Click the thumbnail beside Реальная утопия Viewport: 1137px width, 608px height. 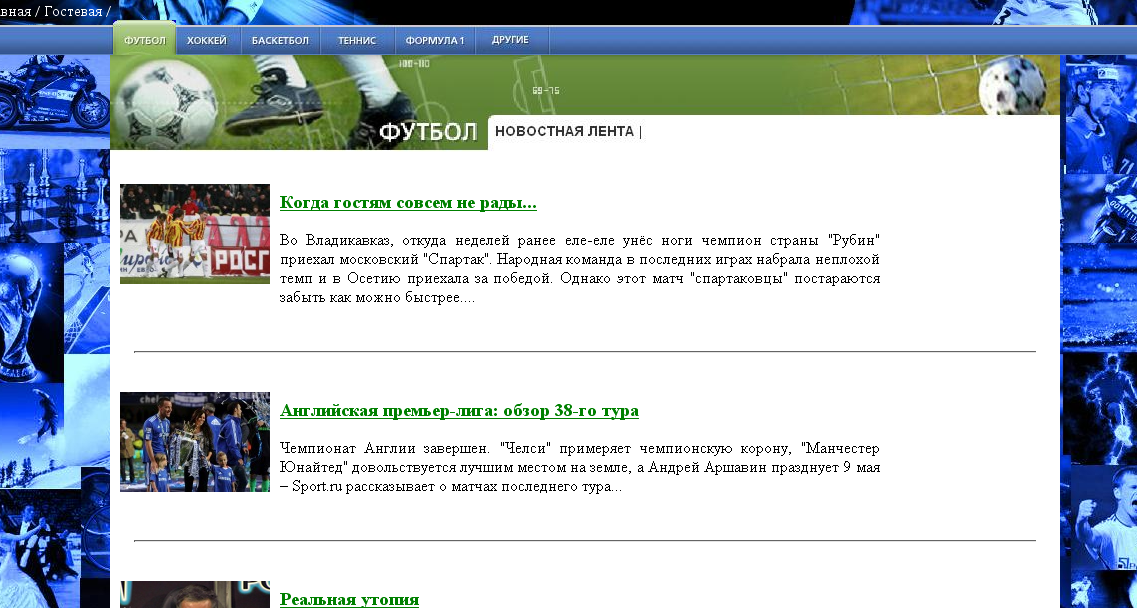tap(195, 594)
